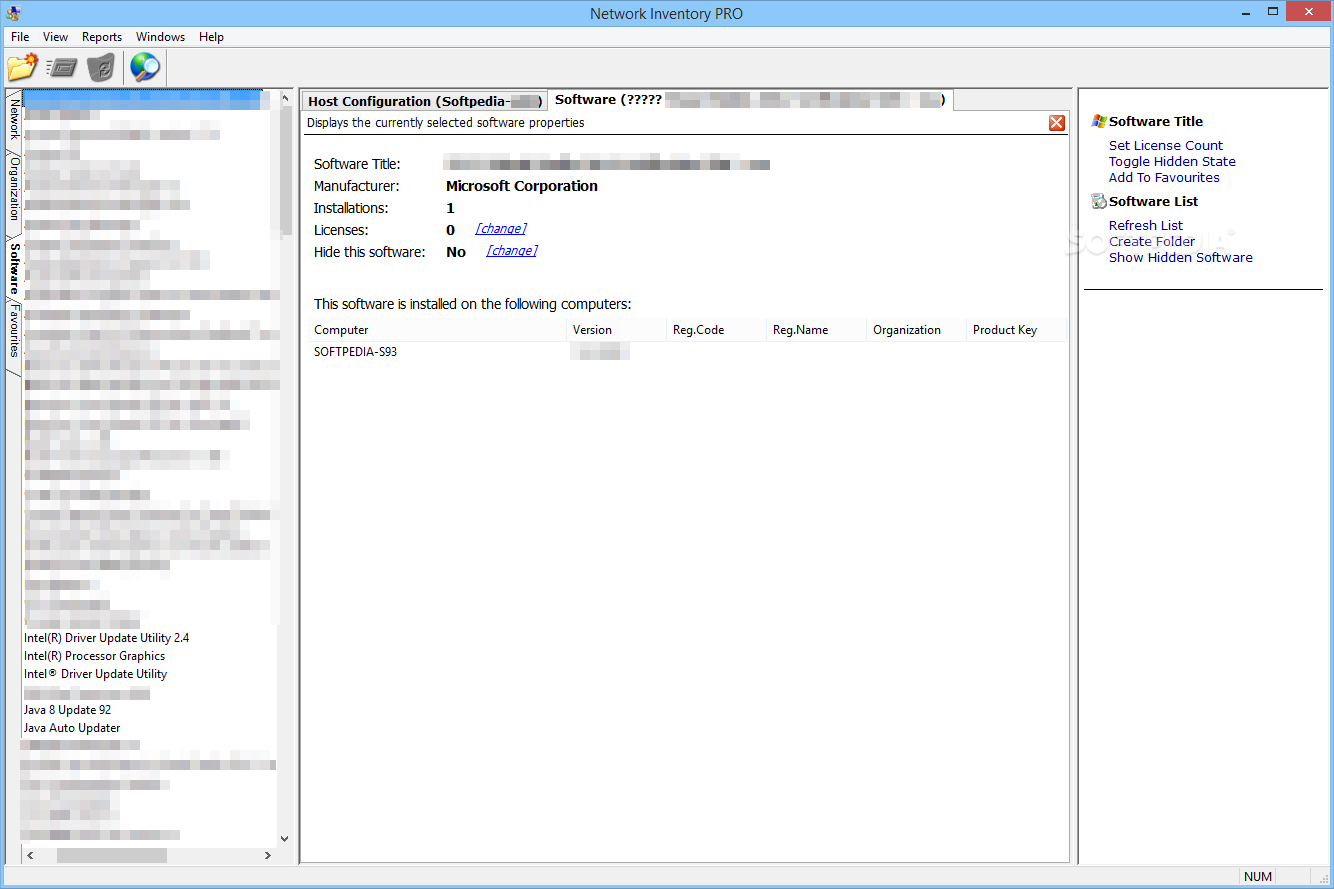This screenshot has width=1334, height=889.
Task: Open the View menu
Action: pos(56,37)
